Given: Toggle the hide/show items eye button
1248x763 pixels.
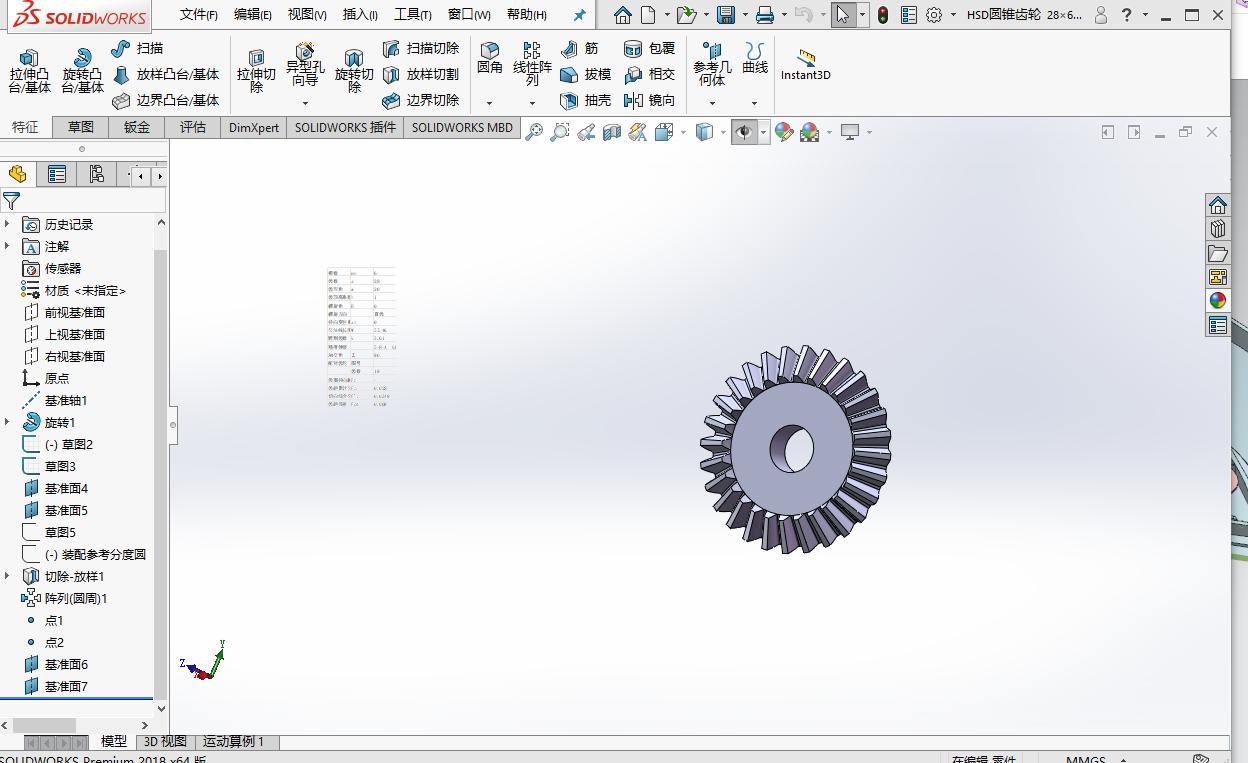Looking at the screenshot, I should [744, 132].
